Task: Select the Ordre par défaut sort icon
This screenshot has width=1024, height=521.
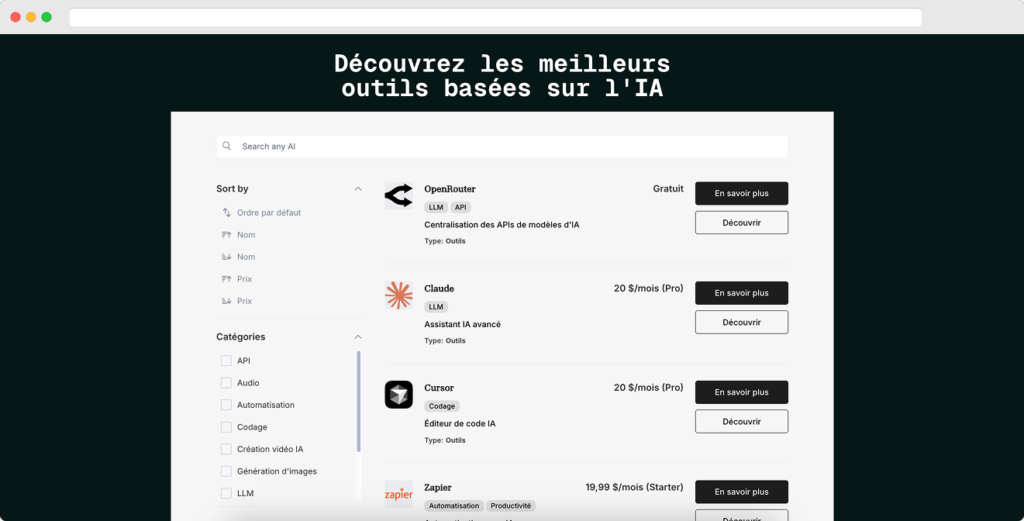Action: 226,213
